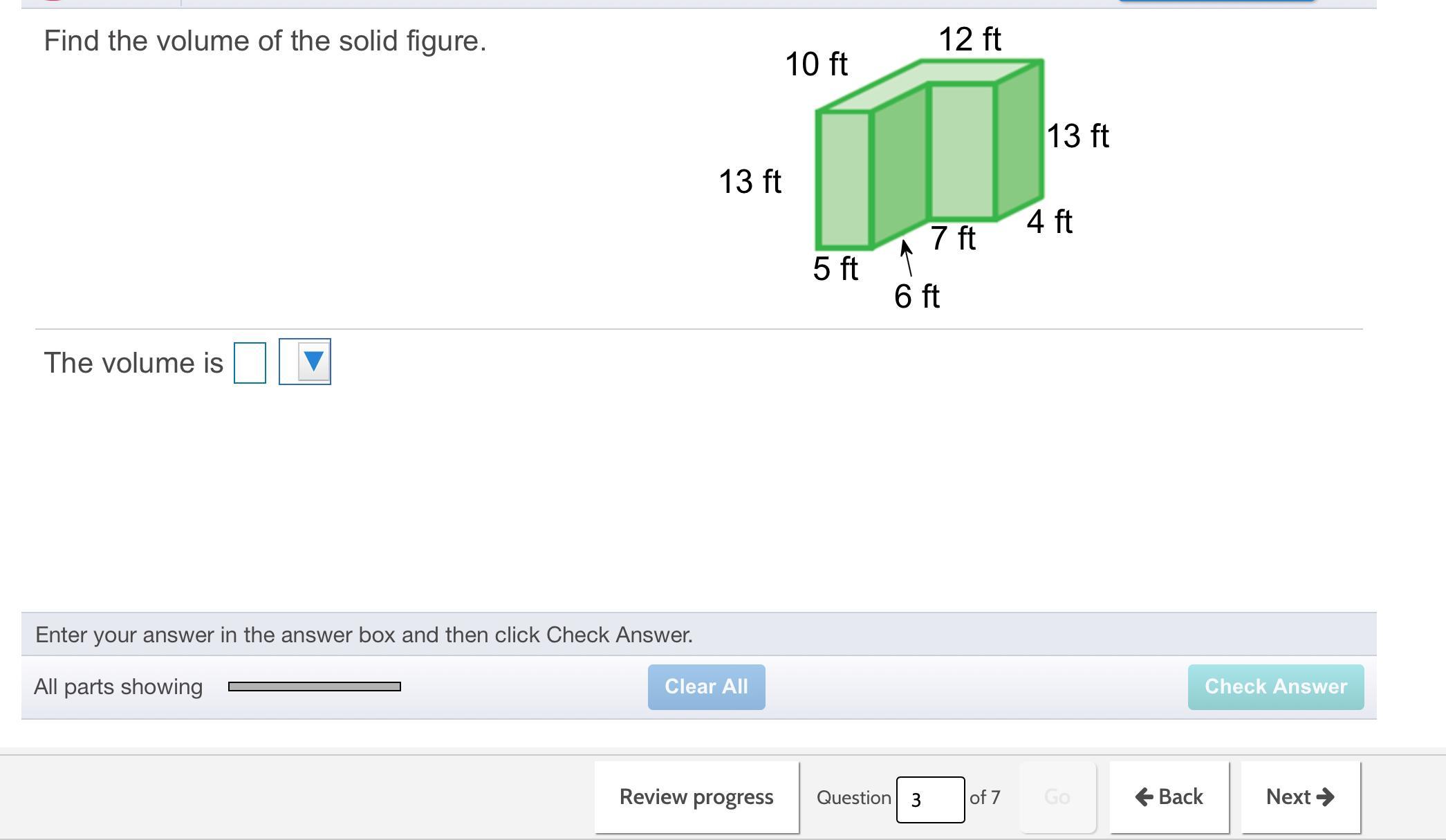Click the blue triangle on the units dropdown
Viewport: 1446px width, 840px height.
click(x=313, y=361)
